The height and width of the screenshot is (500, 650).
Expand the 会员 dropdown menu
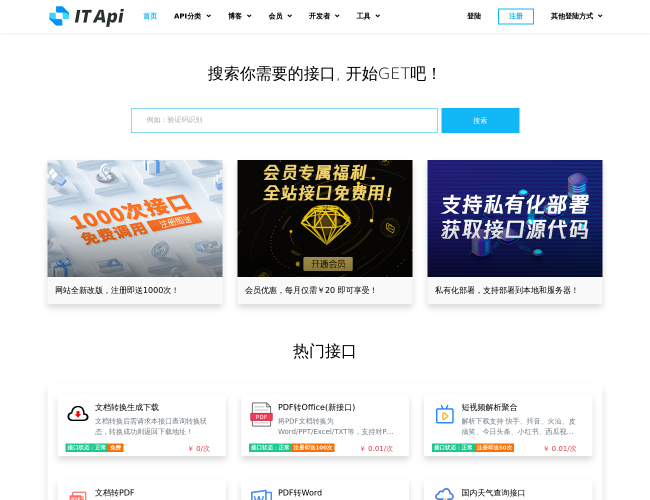tap(280, 16)
